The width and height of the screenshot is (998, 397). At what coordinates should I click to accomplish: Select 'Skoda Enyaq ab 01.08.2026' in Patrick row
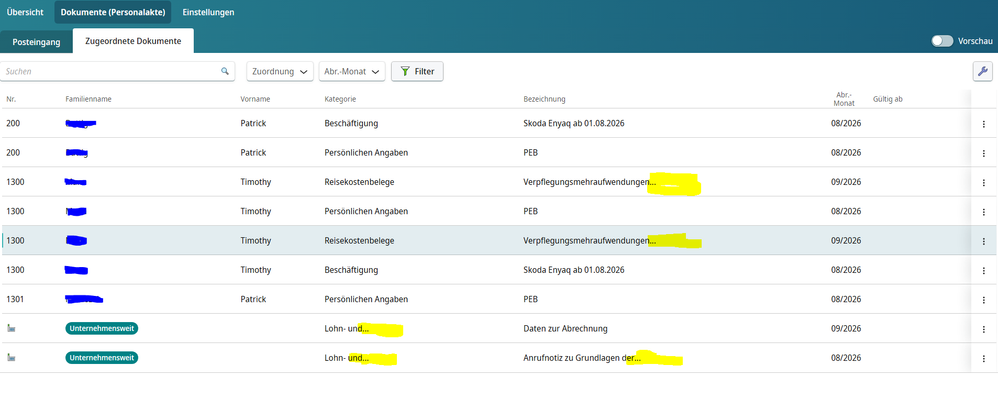(x=573, y=123)
